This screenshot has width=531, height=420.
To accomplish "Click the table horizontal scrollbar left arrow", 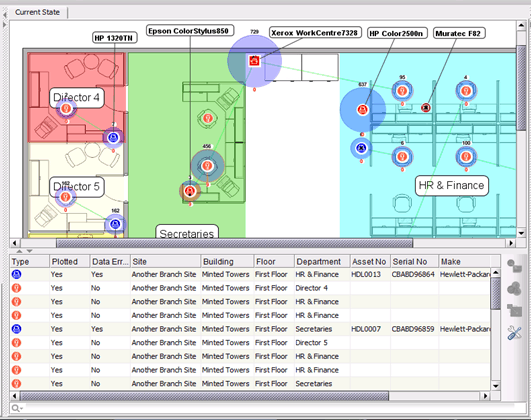I will [x=15, y=396].
